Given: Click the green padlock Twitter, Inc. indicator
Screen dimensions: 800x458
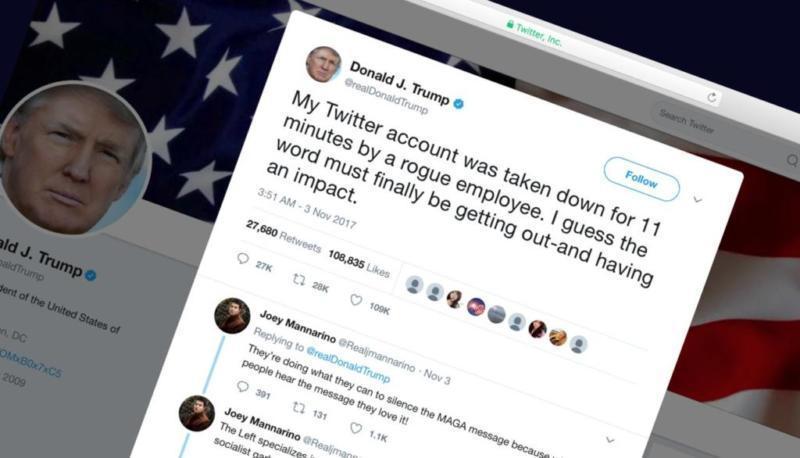Looking at the screenshot, I should (x=534, y=32).
